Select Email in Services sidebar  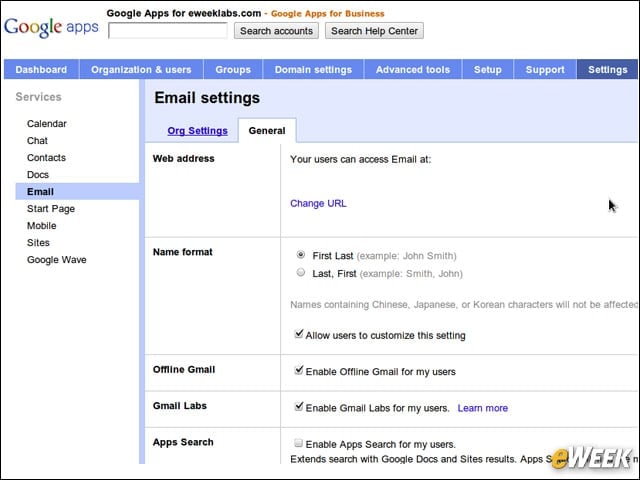[77, 191]
